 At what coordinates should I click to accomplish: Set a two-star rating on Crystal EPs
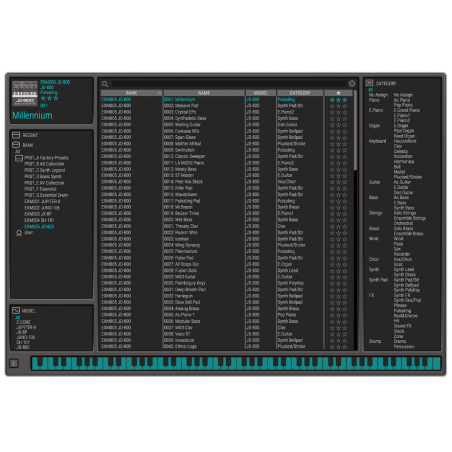(338, 112)
